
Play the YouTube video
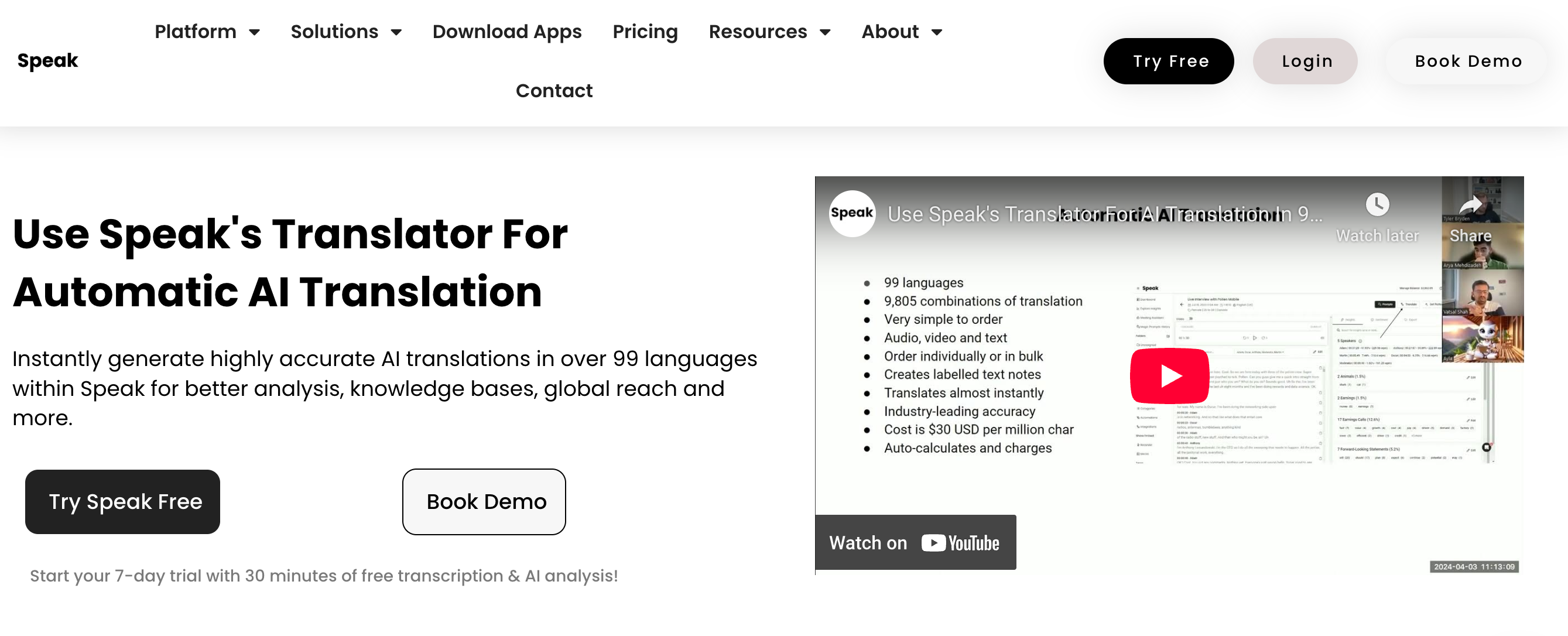(1169, 375)
